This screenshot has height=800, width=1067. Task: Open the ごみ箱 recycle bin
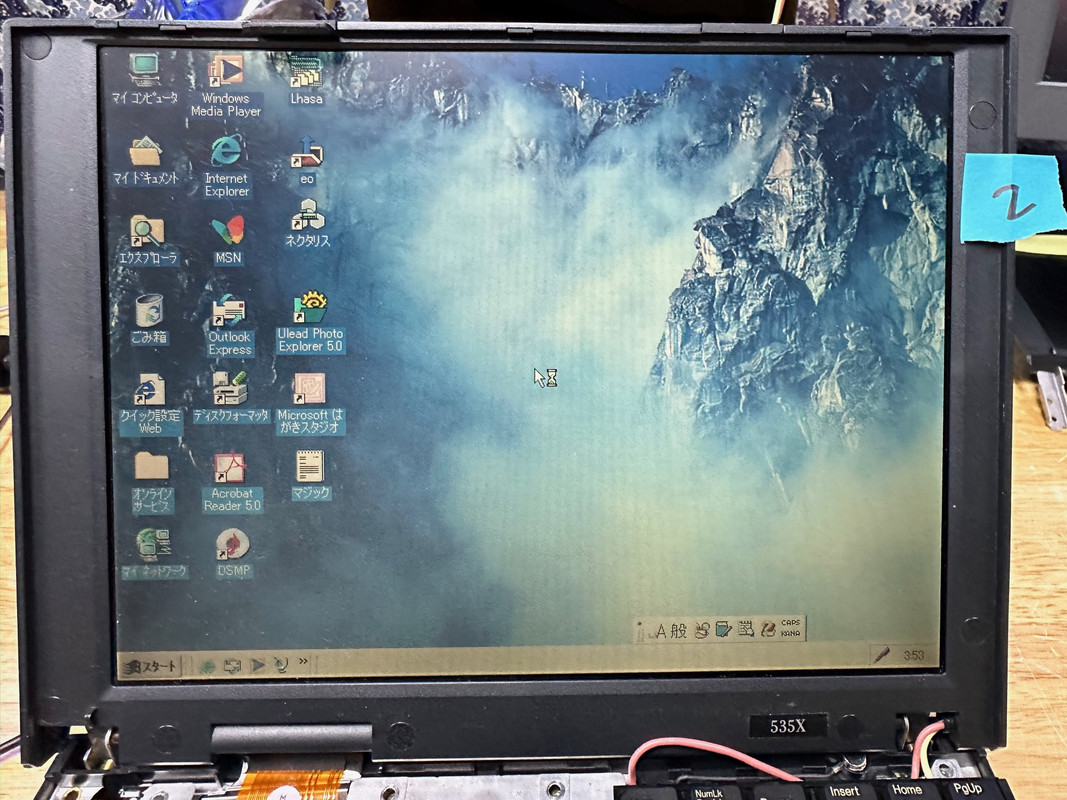tap(149, 318)
